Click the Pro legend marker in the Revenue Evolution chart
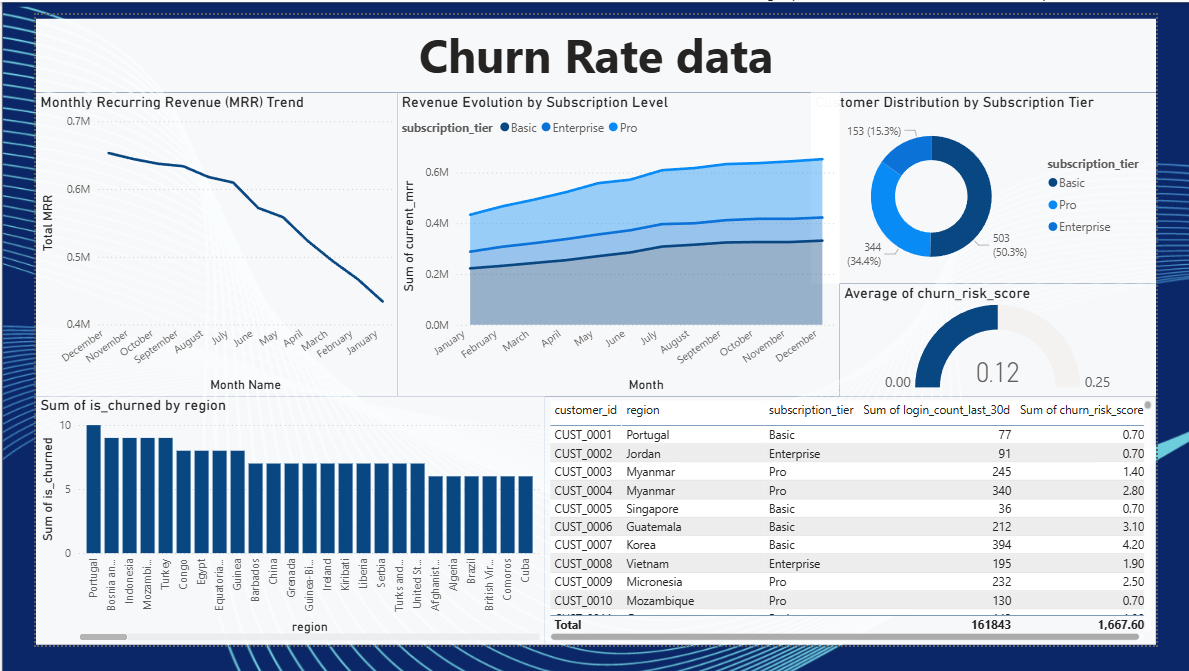Viewport: 1189px width, 671px height. (613, 128)
